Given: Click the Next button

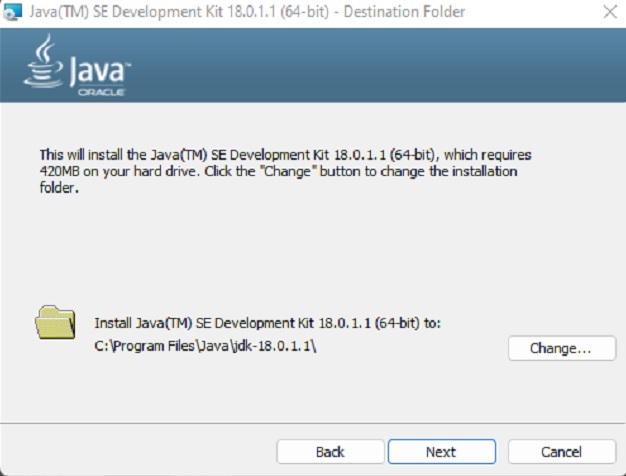Looking at the screenshot, I should pos(442,452).
